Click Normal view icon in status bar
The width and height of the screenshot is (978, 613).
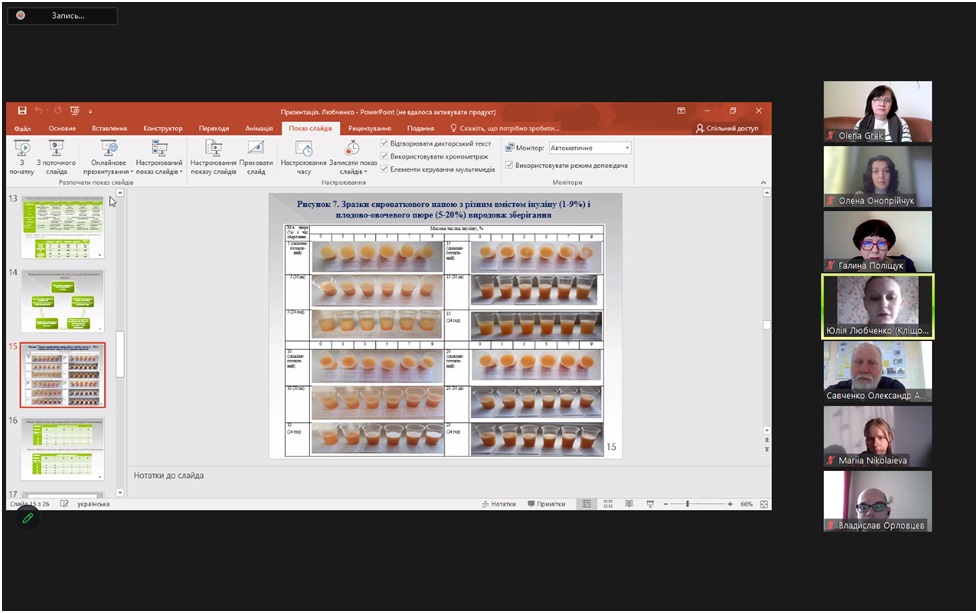pyautogui.click(x=587, y=504)
